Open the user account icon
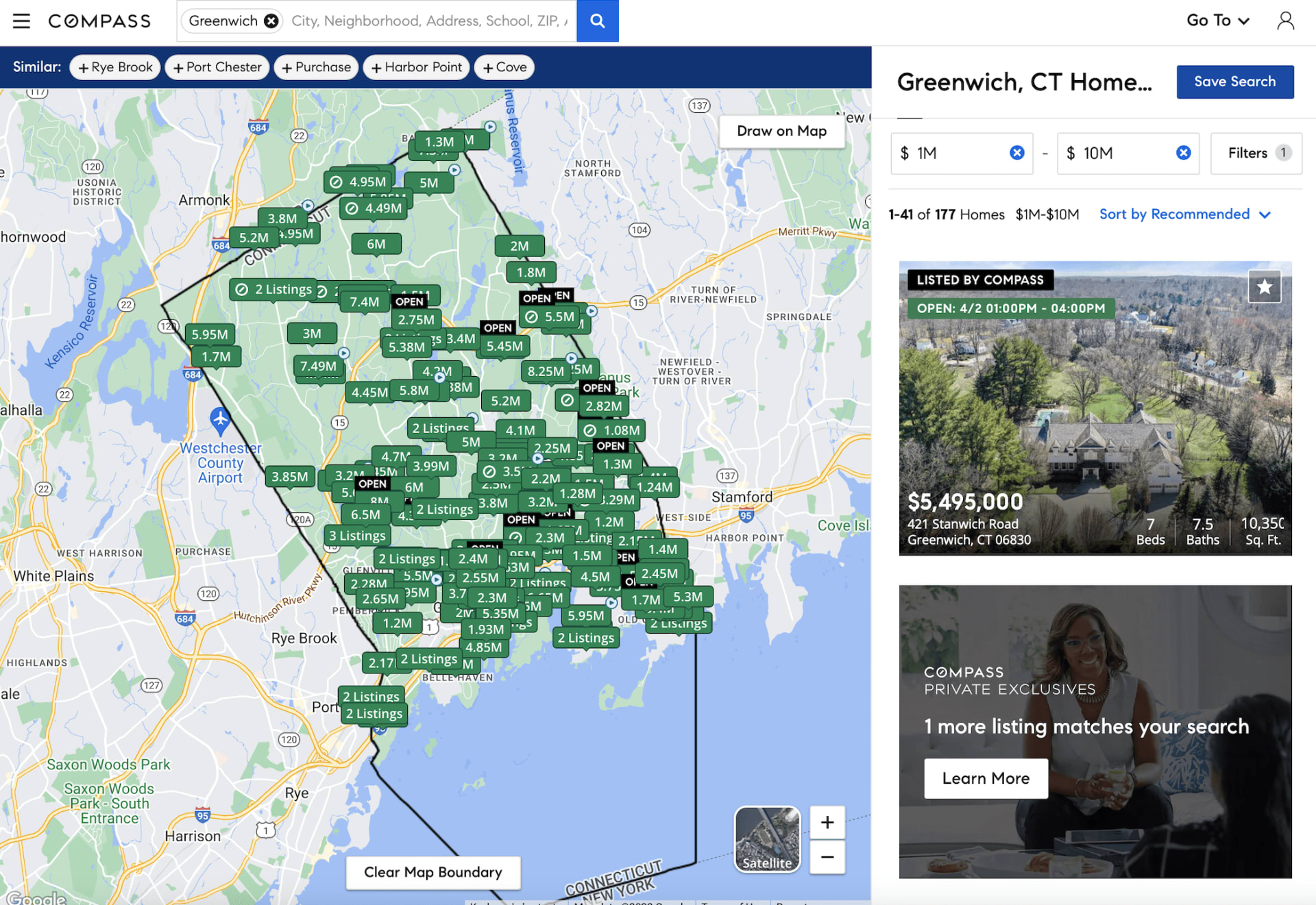The width and height of the screenshot is (1316, 905). [1285, 21]
